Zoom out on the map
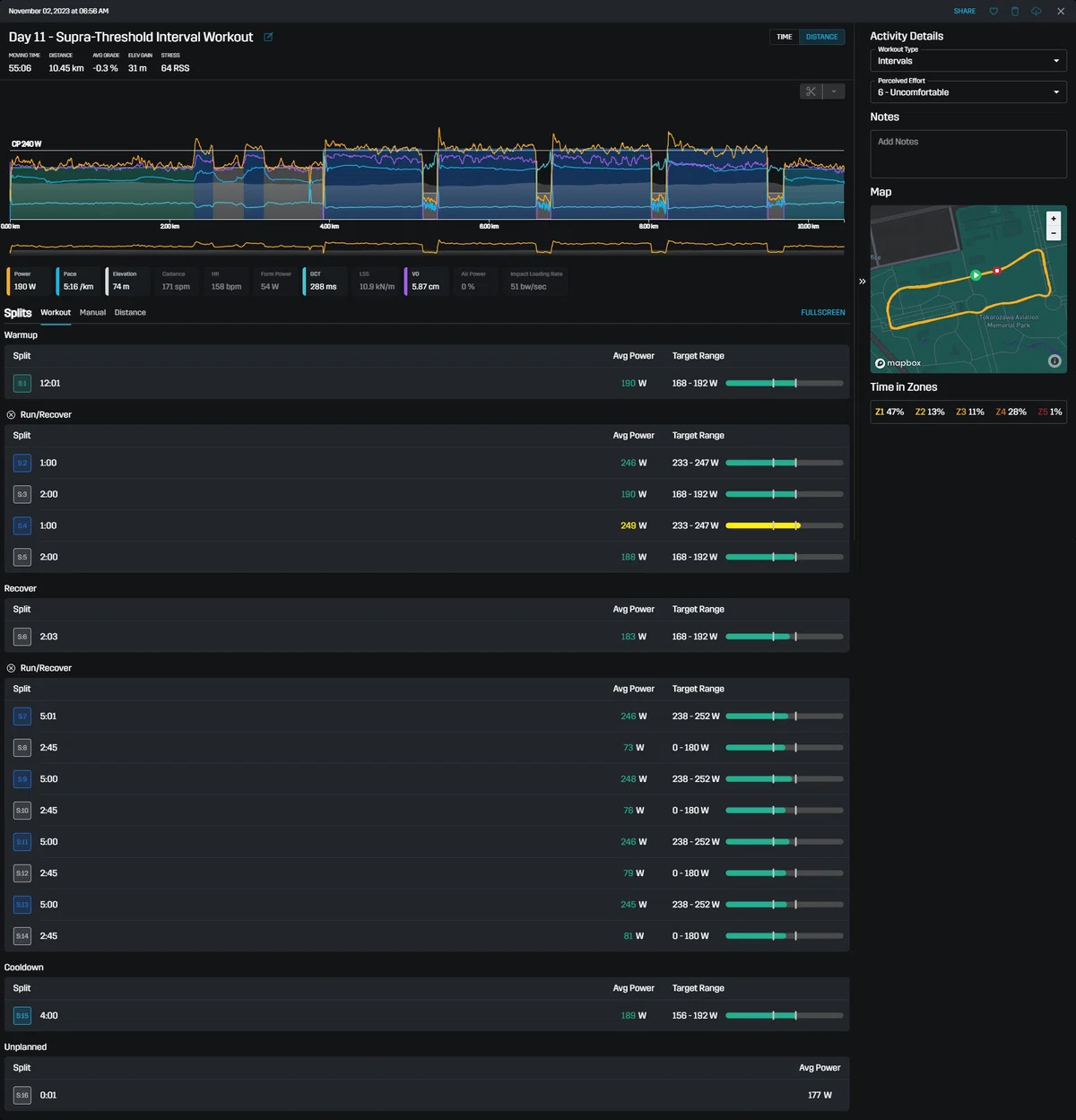 (x=1054, y=233)
